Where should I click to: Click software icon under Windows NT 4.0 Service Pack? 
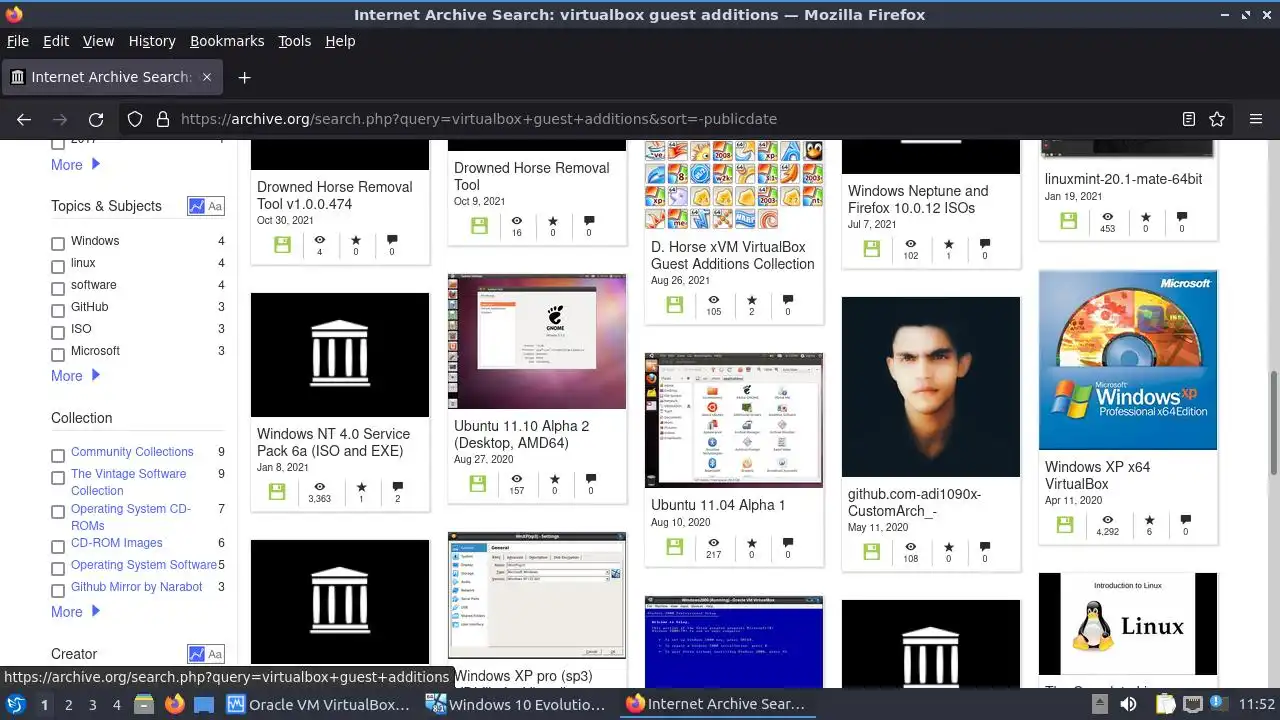tap(277, 491)
